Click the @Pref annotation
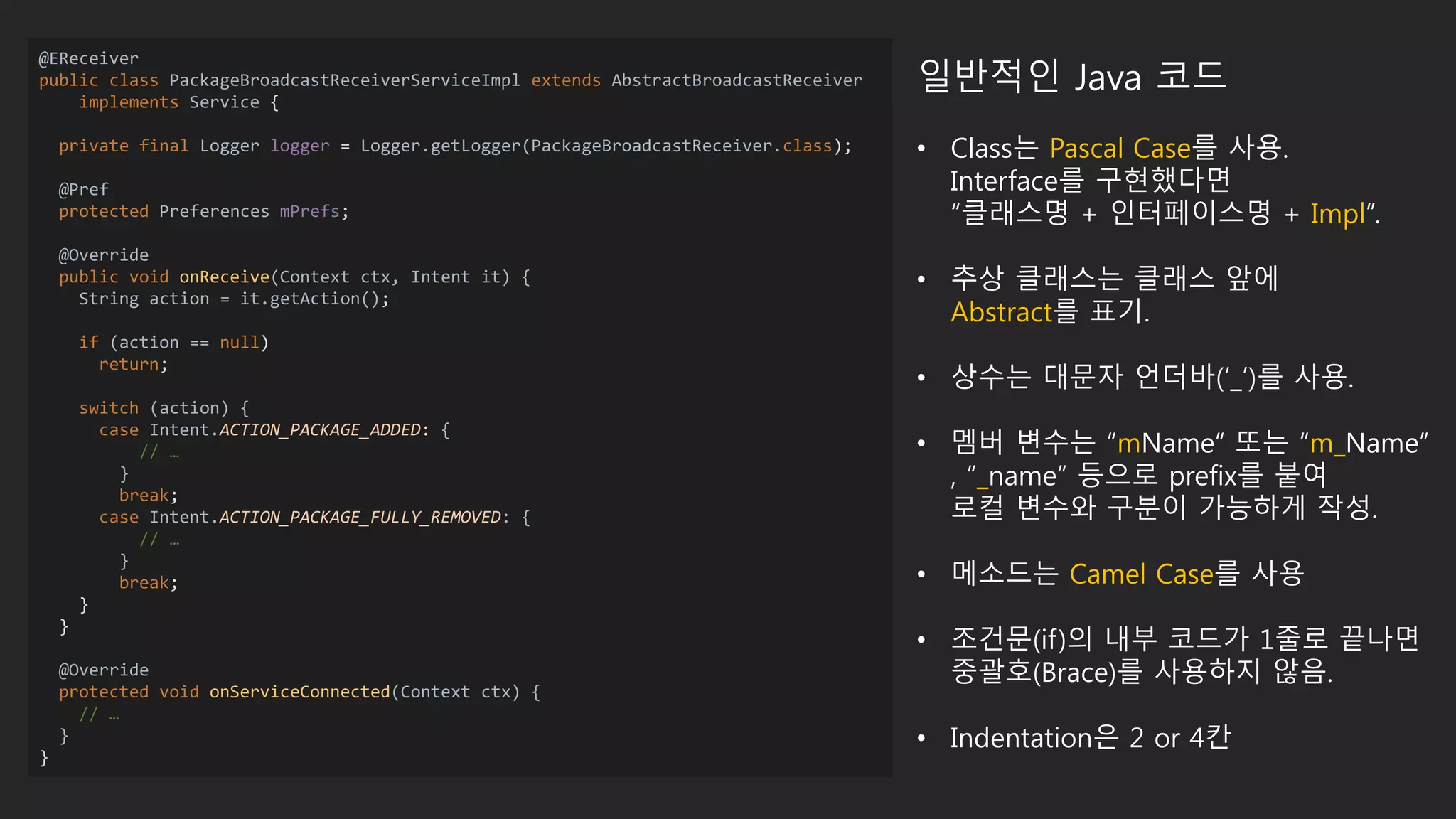Image resolution: width=1456 pixels, height=819 pixels. tap(84, 190)
